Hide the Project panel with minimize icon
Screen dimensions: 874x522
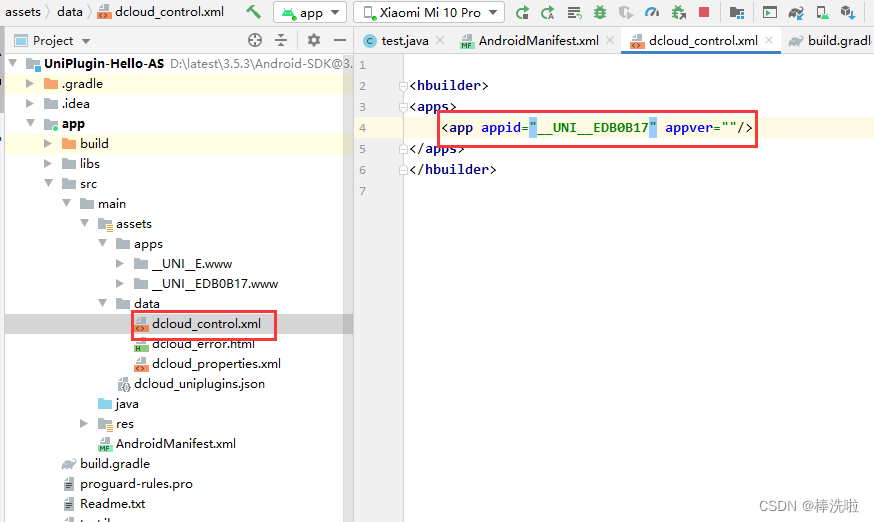(x=338, y=40)
